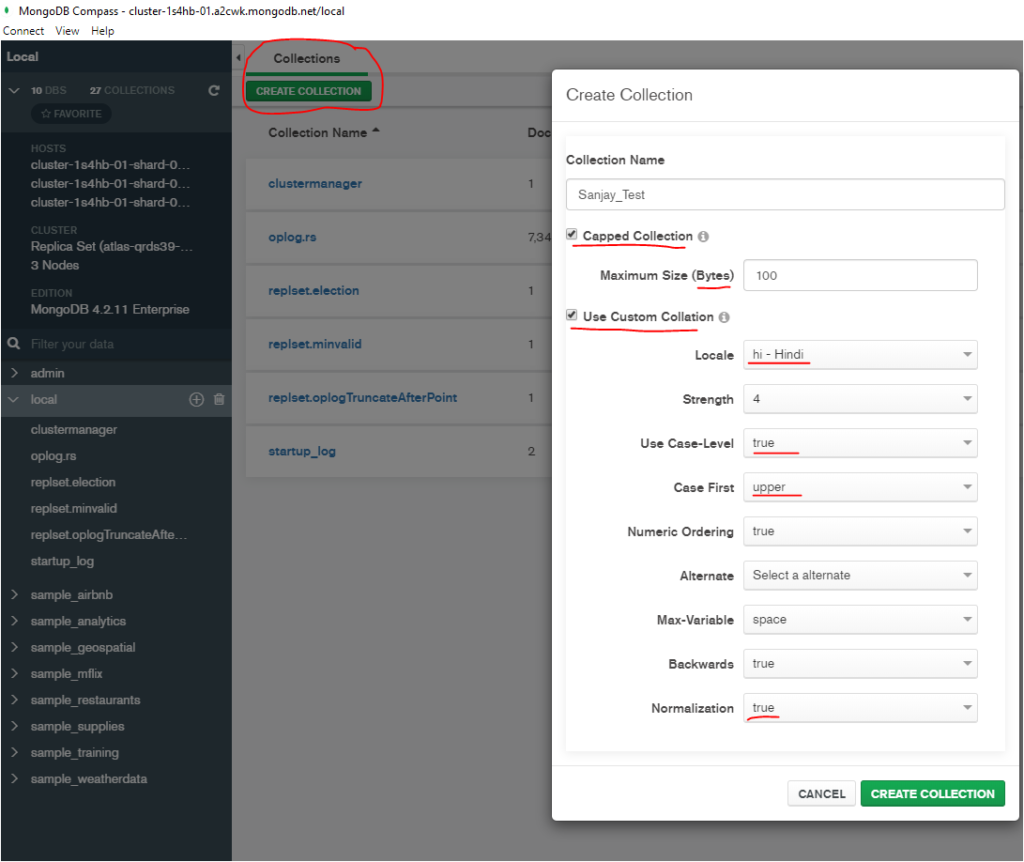The height and width of the screenshot is (862, 1024).
Task: Click the search magnifier icon in sidebar
Action: [x=13, y=343]
